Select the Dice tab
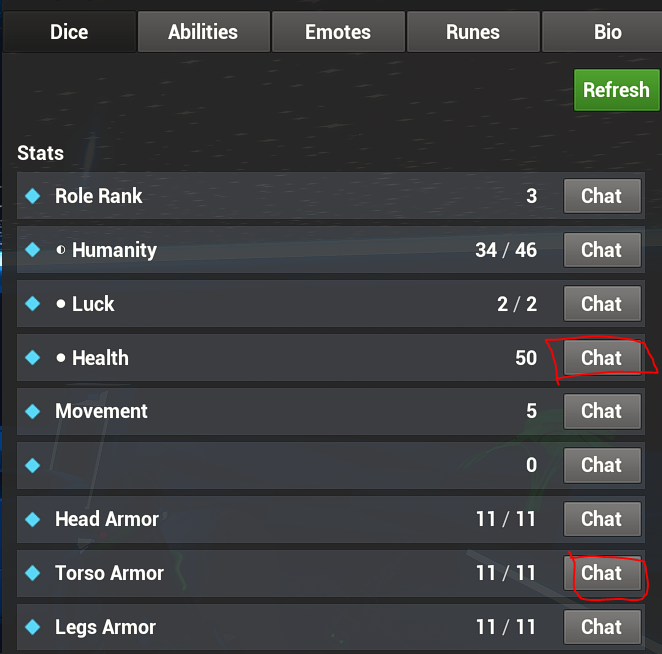Screen dimensions: 662x654 [x=69, y=32]
